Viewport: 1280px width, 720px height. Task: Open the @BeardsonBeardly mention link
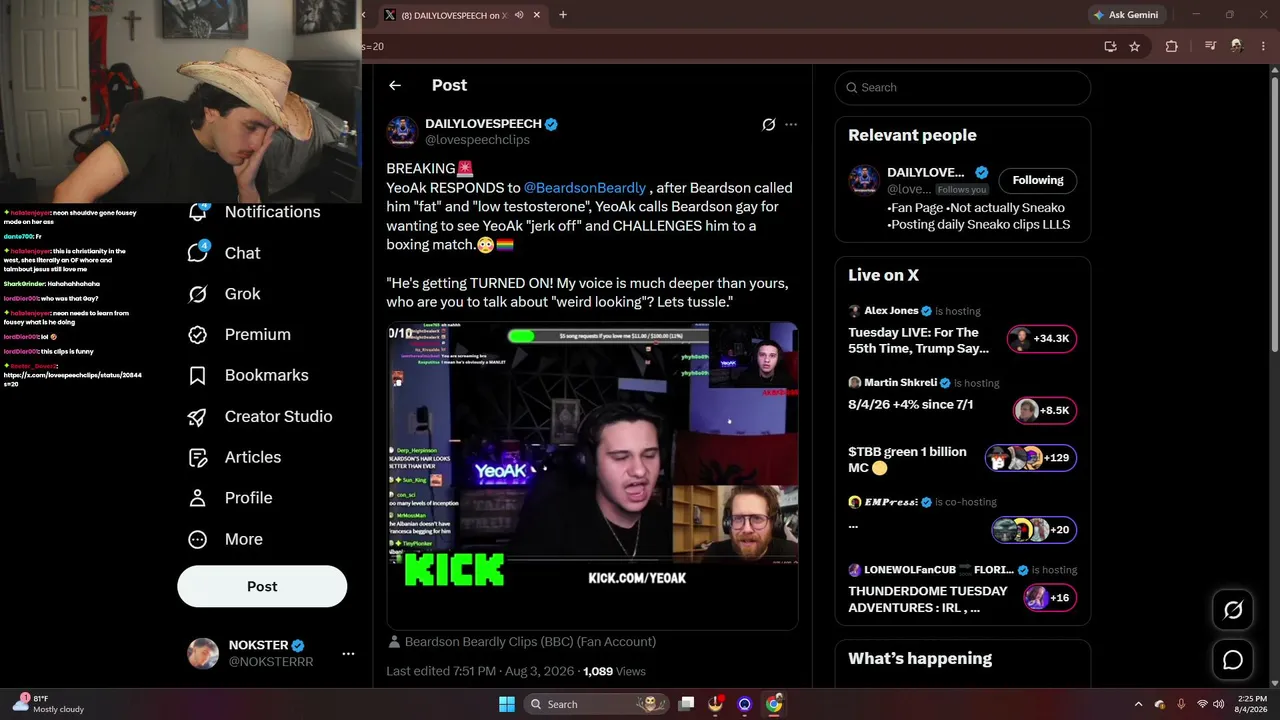(x=585, y=188)
